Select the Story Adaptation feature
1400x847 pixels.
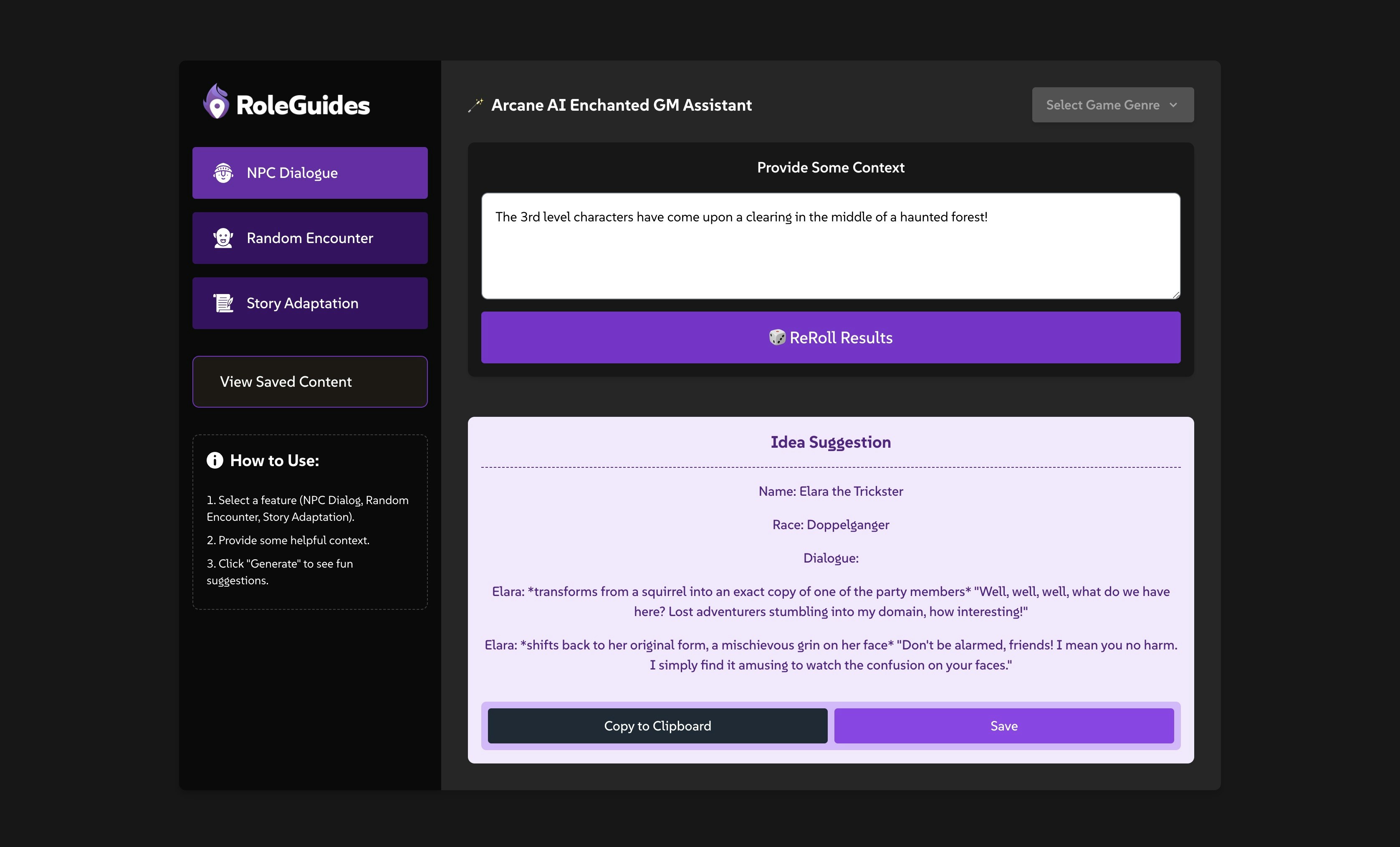310,303
